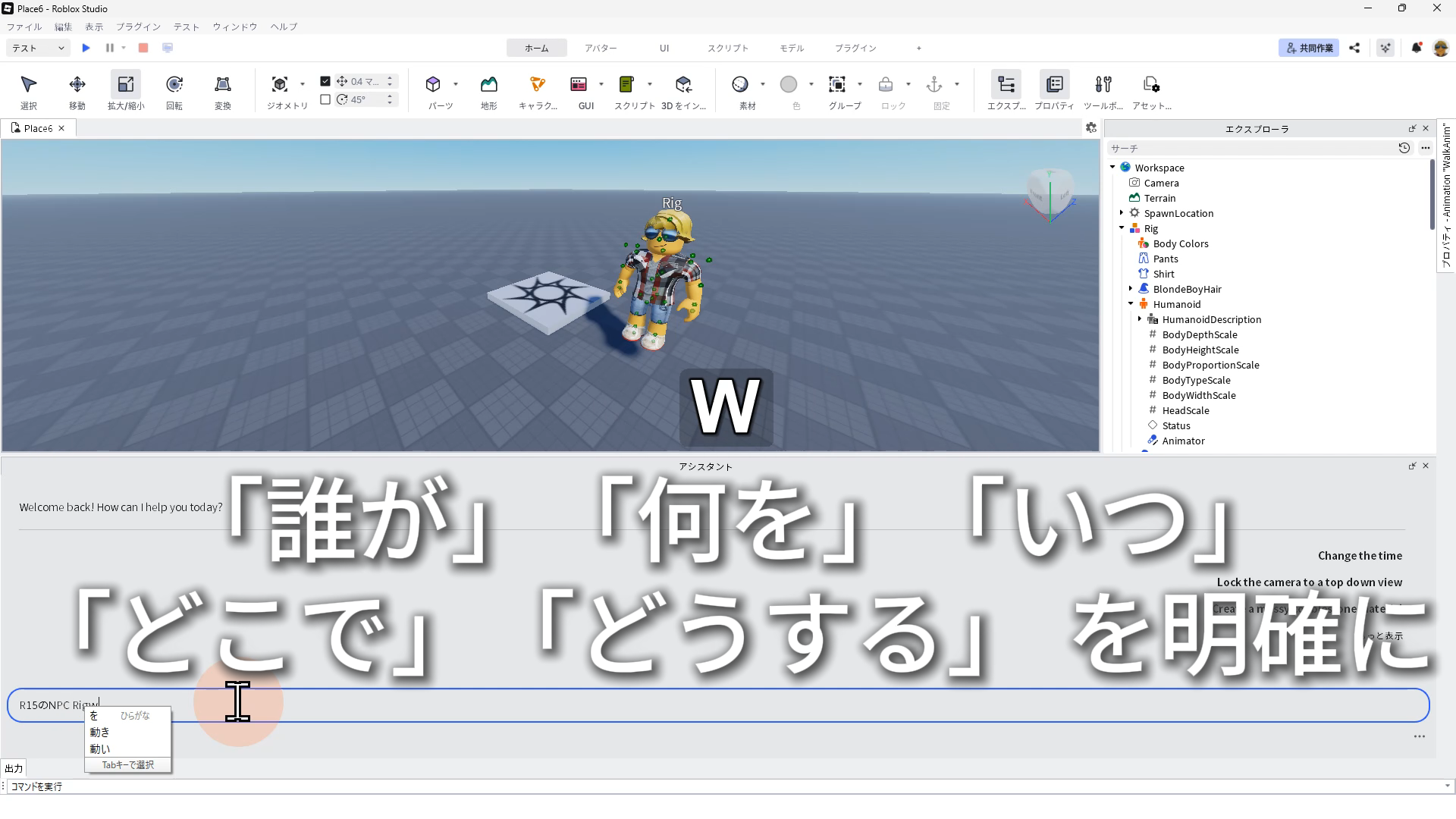The width and height of the screenshot is (1456, 819).
Task: Select the Move (移動) tool
Action: [77, 85]
